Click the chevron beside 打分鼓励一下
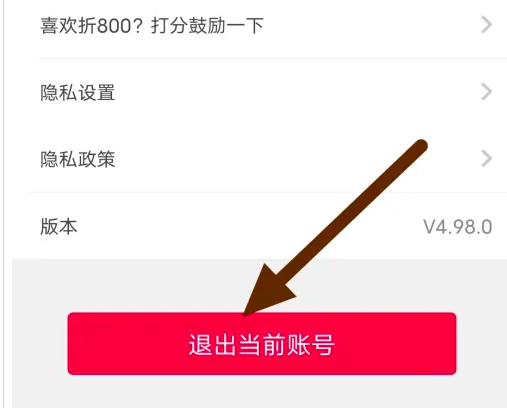The width and height of the screenshot is (507, 408). point(487,25)
